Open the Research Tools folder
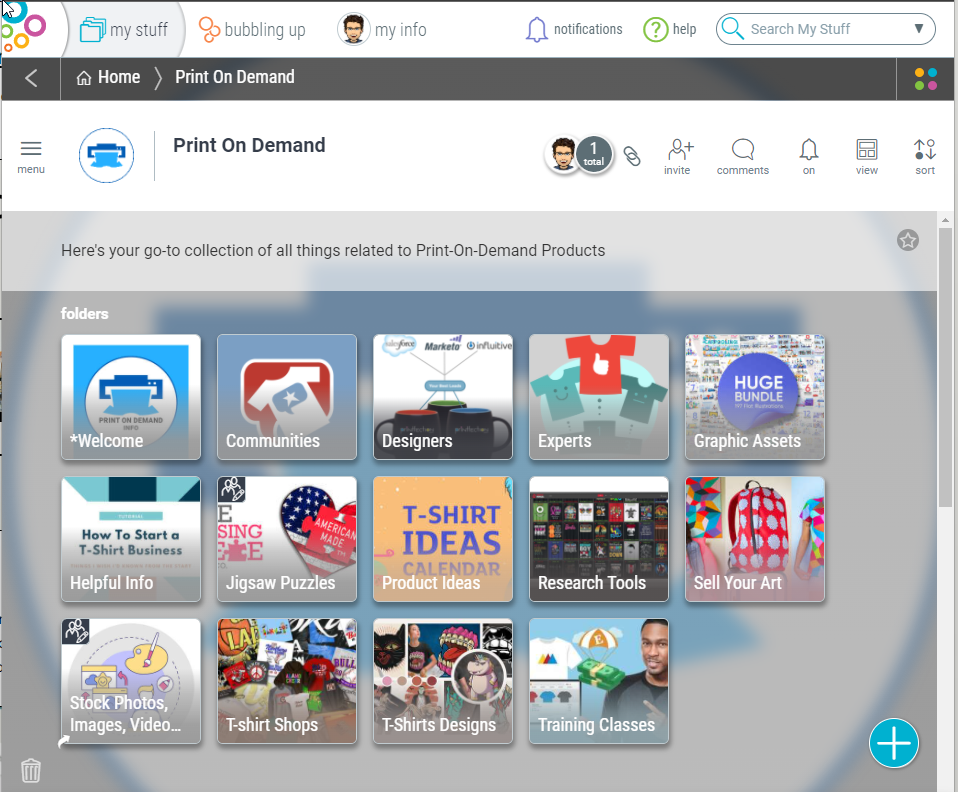The image size is (958, 792). [x=599, y=539]
